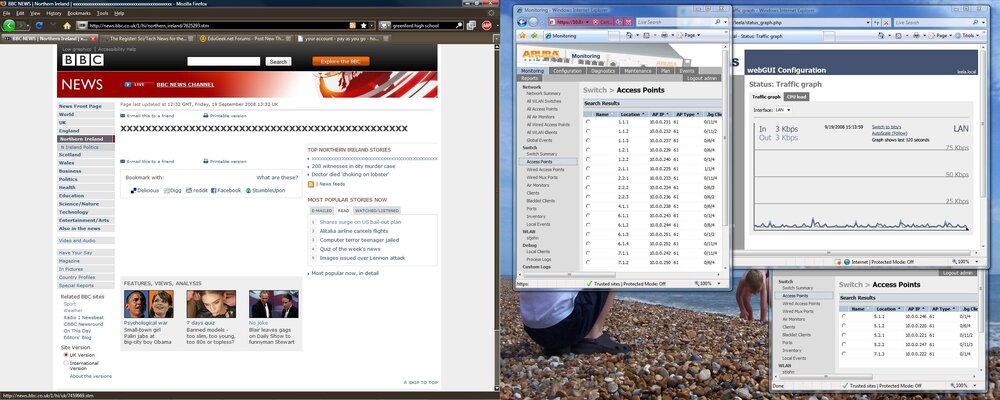Image resolution: width=1000 pixels, height=400 pixels.
Task: Open Page dropdown in Monitoring IE window
Action: (x=689, y=36)
